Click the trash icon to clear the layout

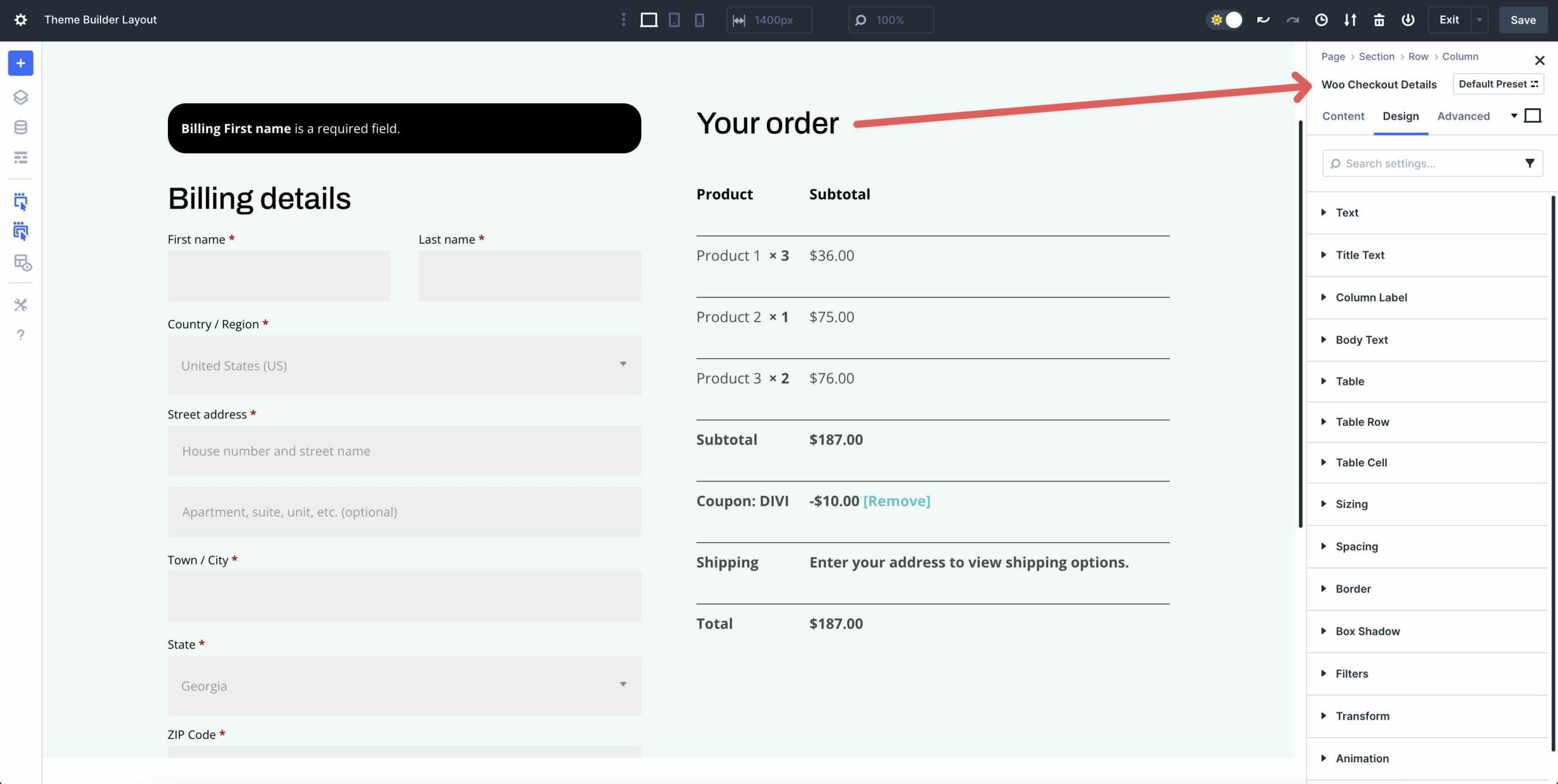1379,20
